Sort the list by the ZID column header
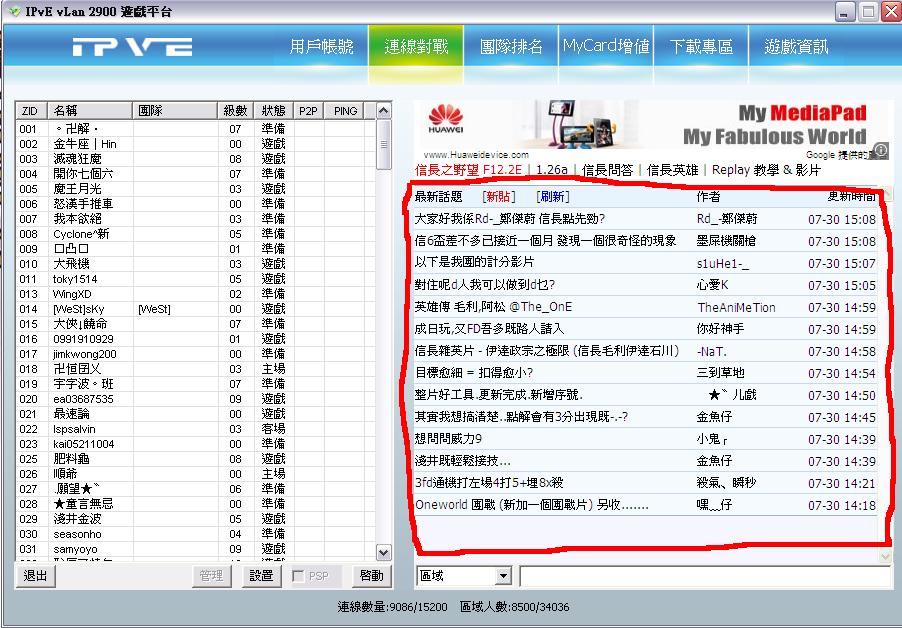Viewport: 902px width, 628px height. 32,111
